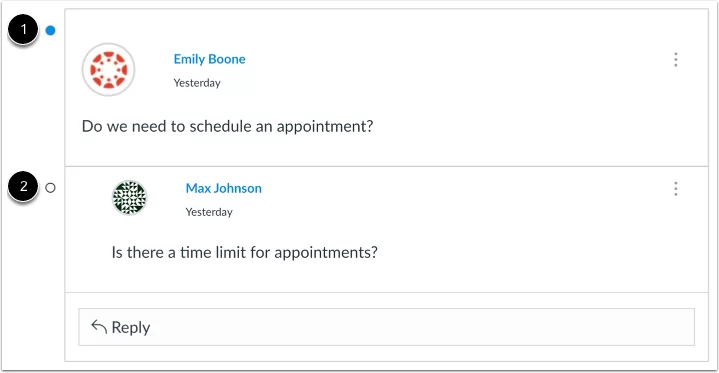Open the three-dot options menu on Max's reply
The image size is (719, 373).
(x=675, y=189)
